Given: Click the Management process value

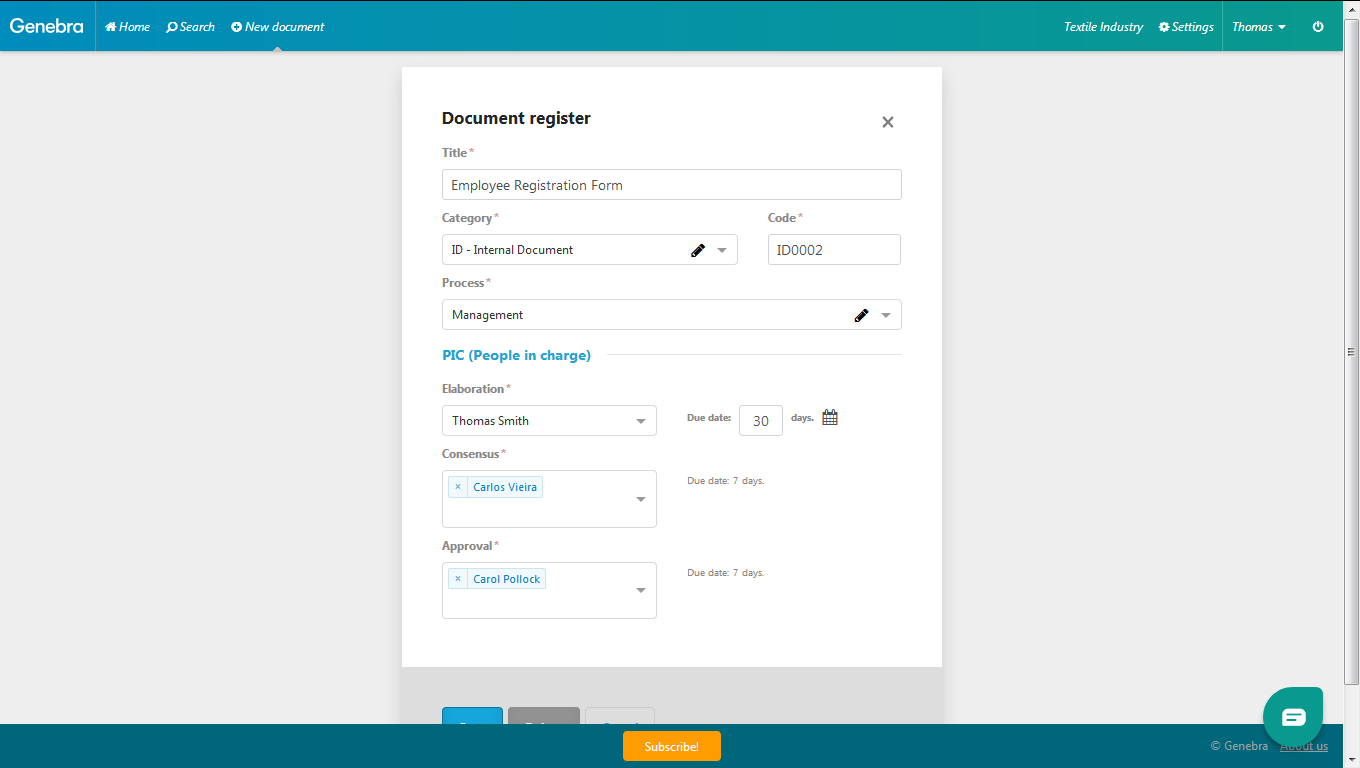Looking at the screenshot, I should [488, 315].
